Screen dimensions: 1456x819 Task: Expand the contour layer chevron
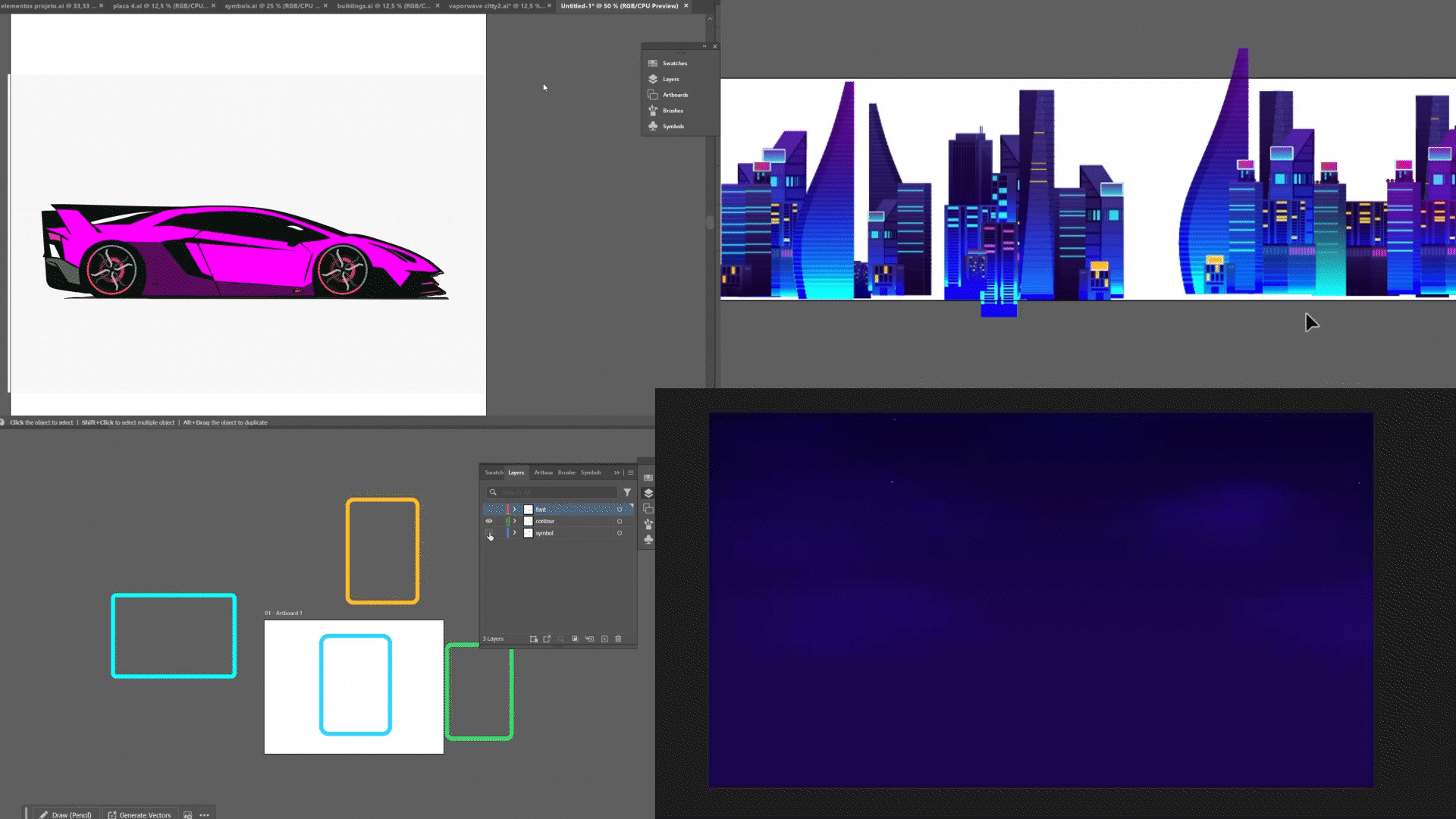point(515,521)
